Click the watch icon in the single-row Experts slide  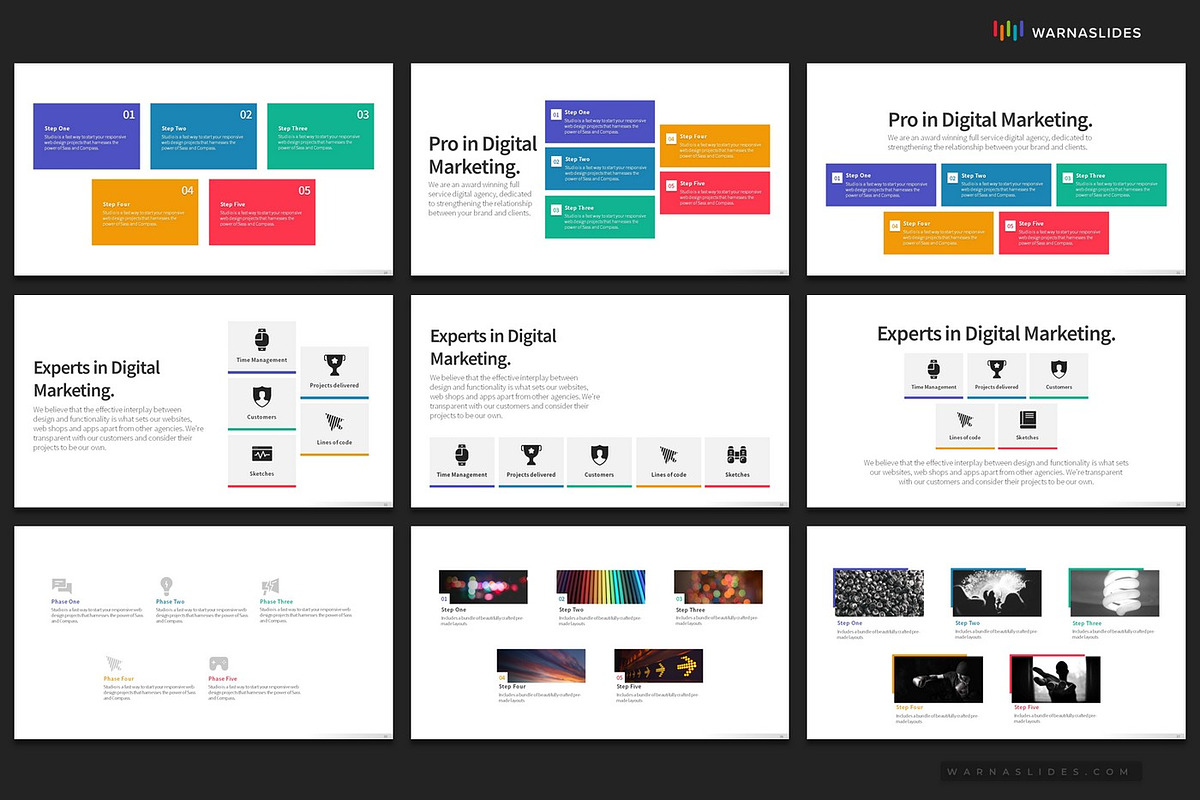462,454
